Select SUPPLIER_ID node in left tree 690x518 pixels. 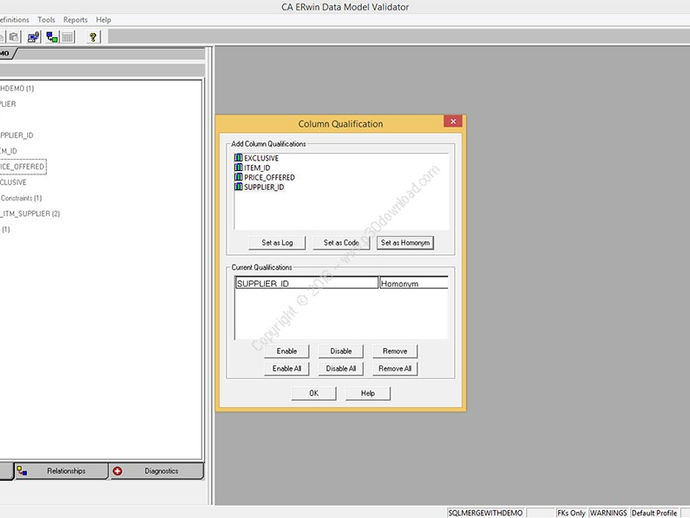tap(17, 136)
